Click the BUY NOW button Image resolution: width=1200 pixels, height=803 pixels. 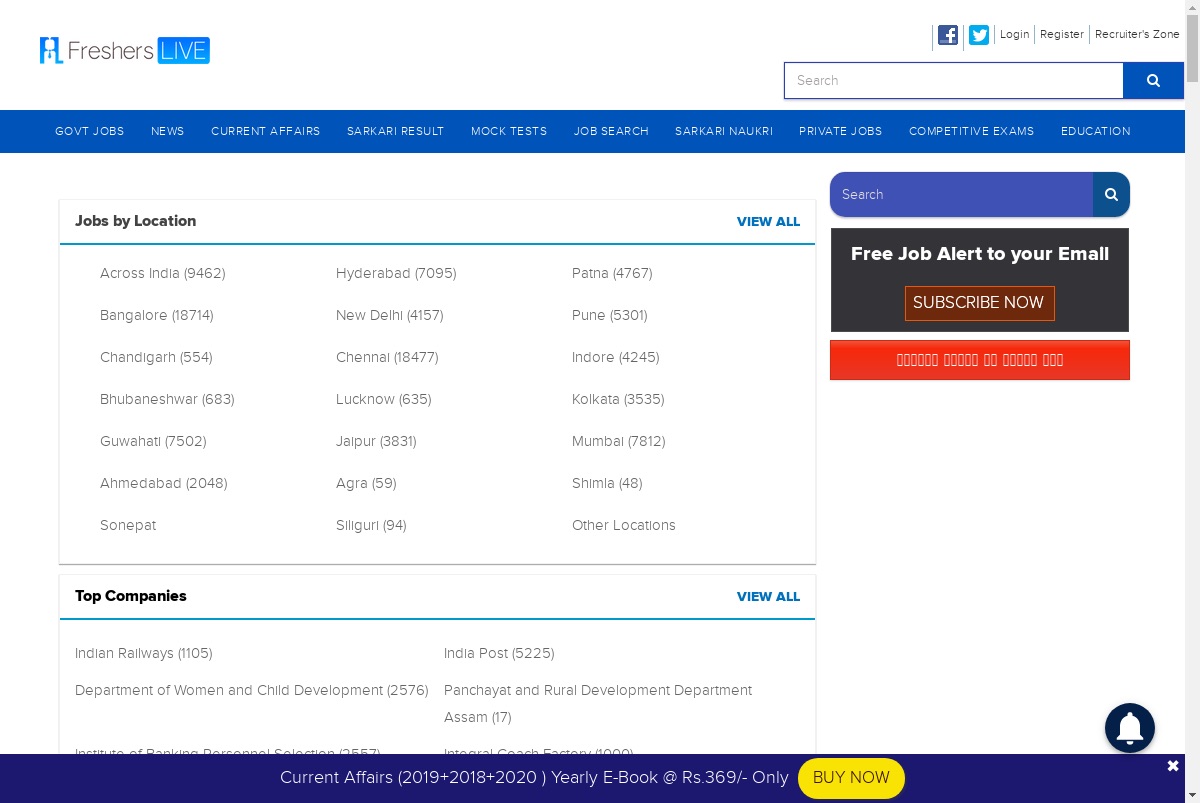851,778
